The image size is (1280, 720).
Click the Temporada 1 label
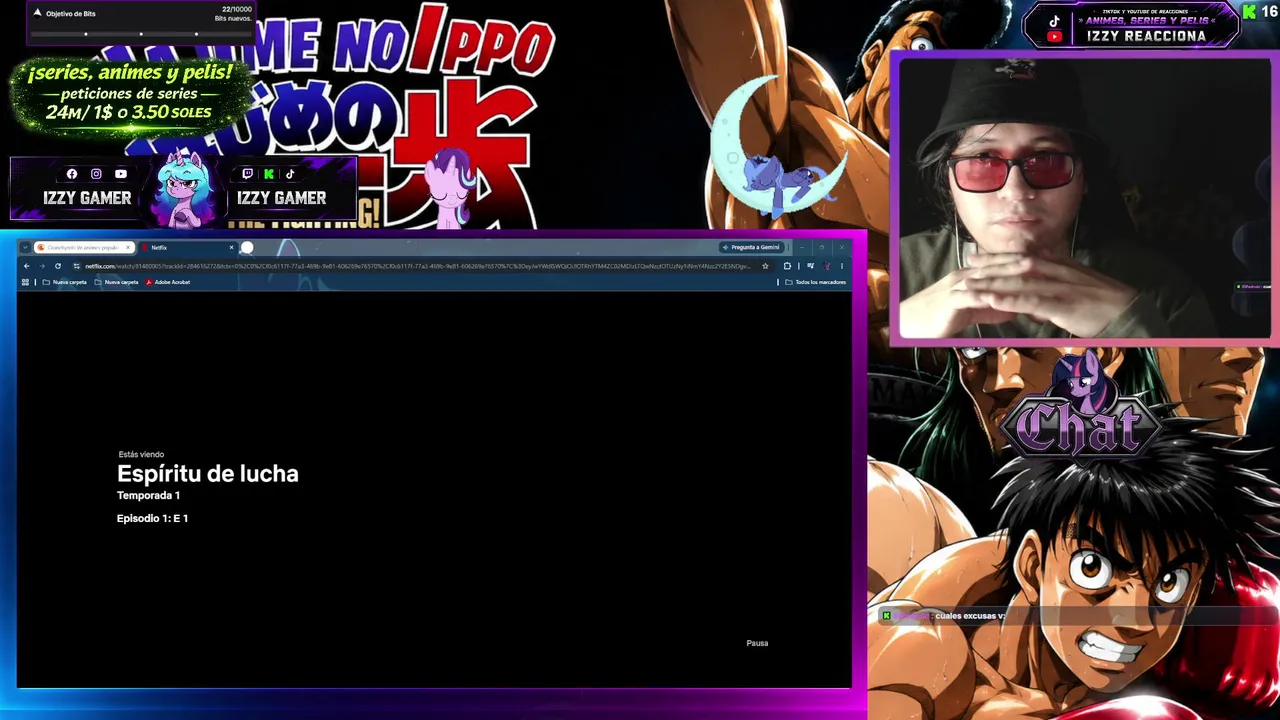[x=148, y=496]
